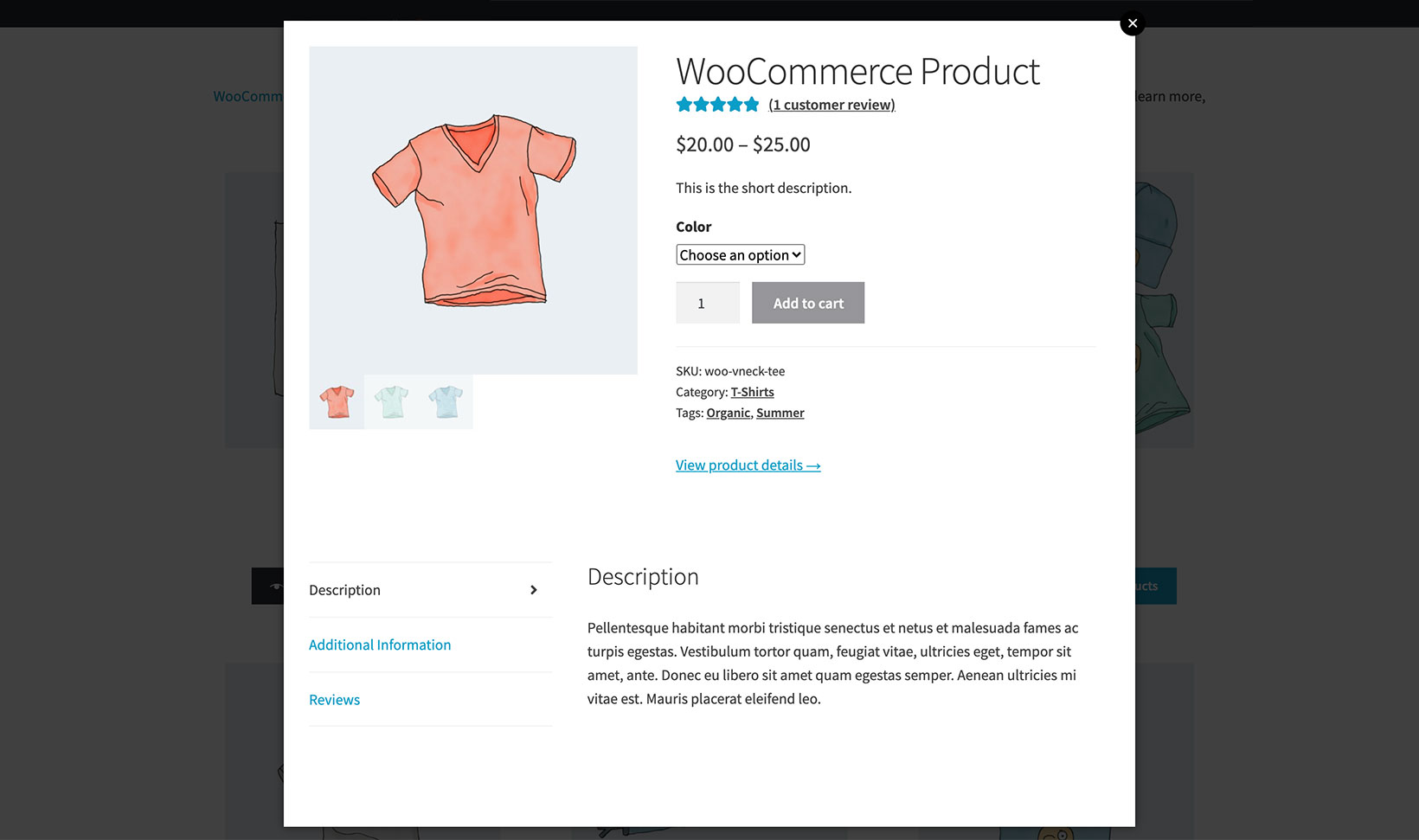Click the Summer tag

780,413
